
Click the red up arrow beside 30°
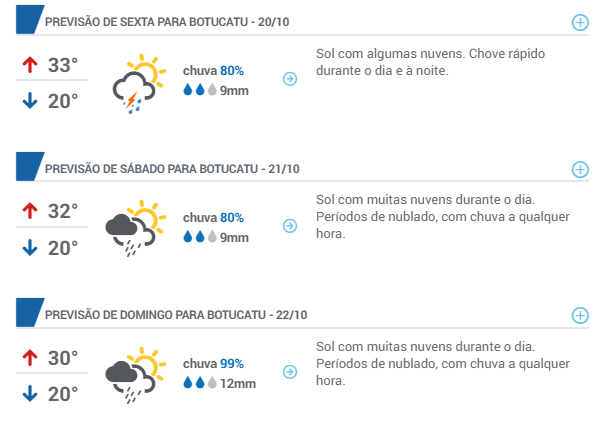pyautogui.click(x=30, y=358)
